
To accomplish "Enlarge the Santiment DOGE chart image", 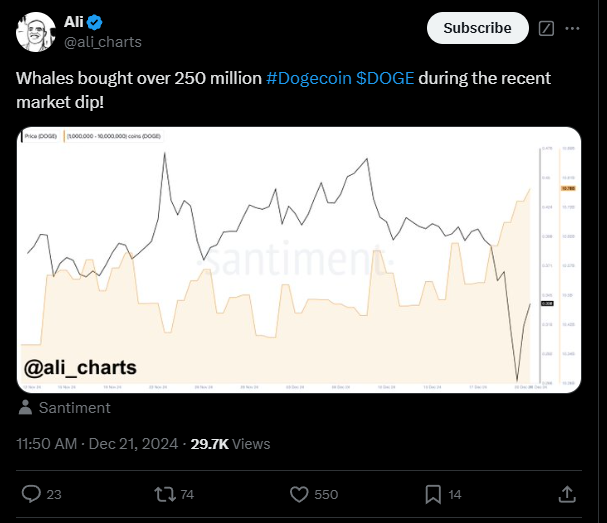I will [299, 260].
